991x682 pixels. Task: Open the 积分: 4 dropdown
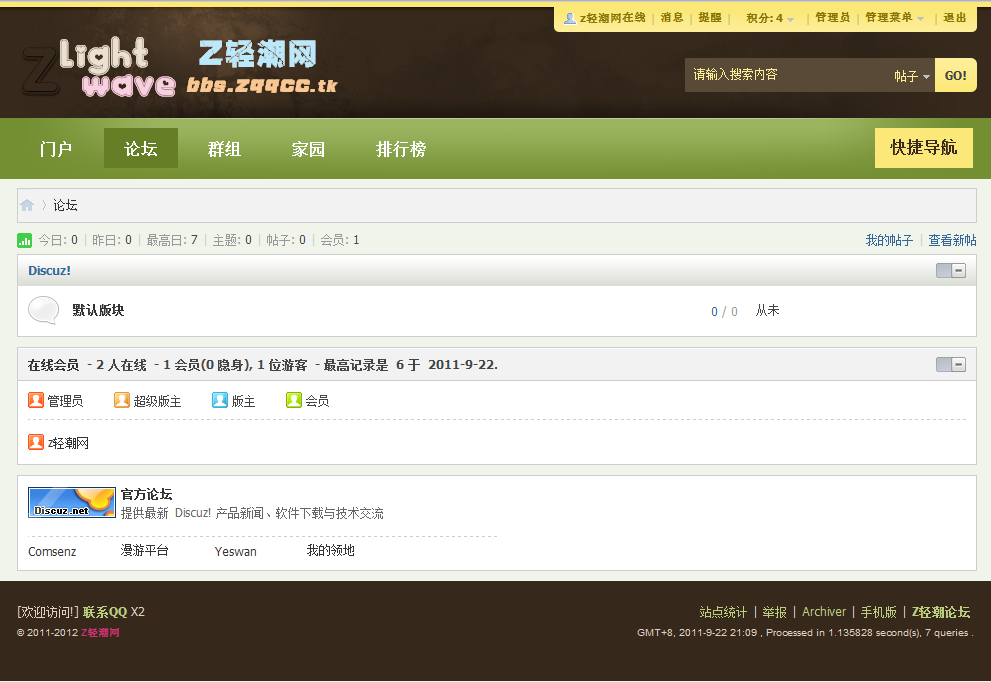[769, 18]
